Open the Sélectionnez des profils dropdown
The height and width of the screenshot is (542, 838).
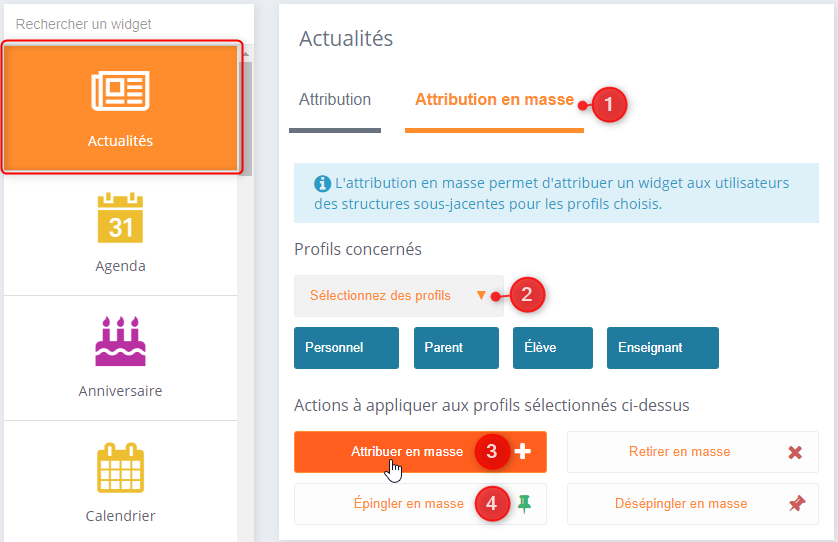pyautogui.click(x=380, y=296)
